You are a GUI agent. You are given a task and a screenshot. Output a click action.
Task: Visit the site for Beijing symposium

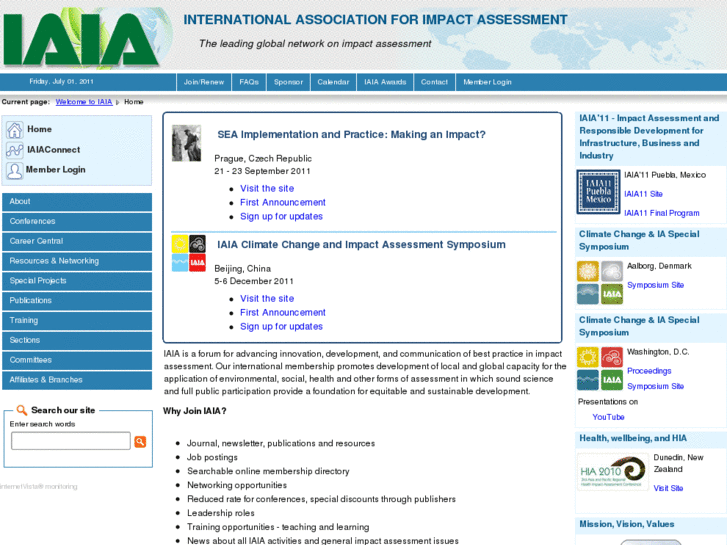click(267, 299)
